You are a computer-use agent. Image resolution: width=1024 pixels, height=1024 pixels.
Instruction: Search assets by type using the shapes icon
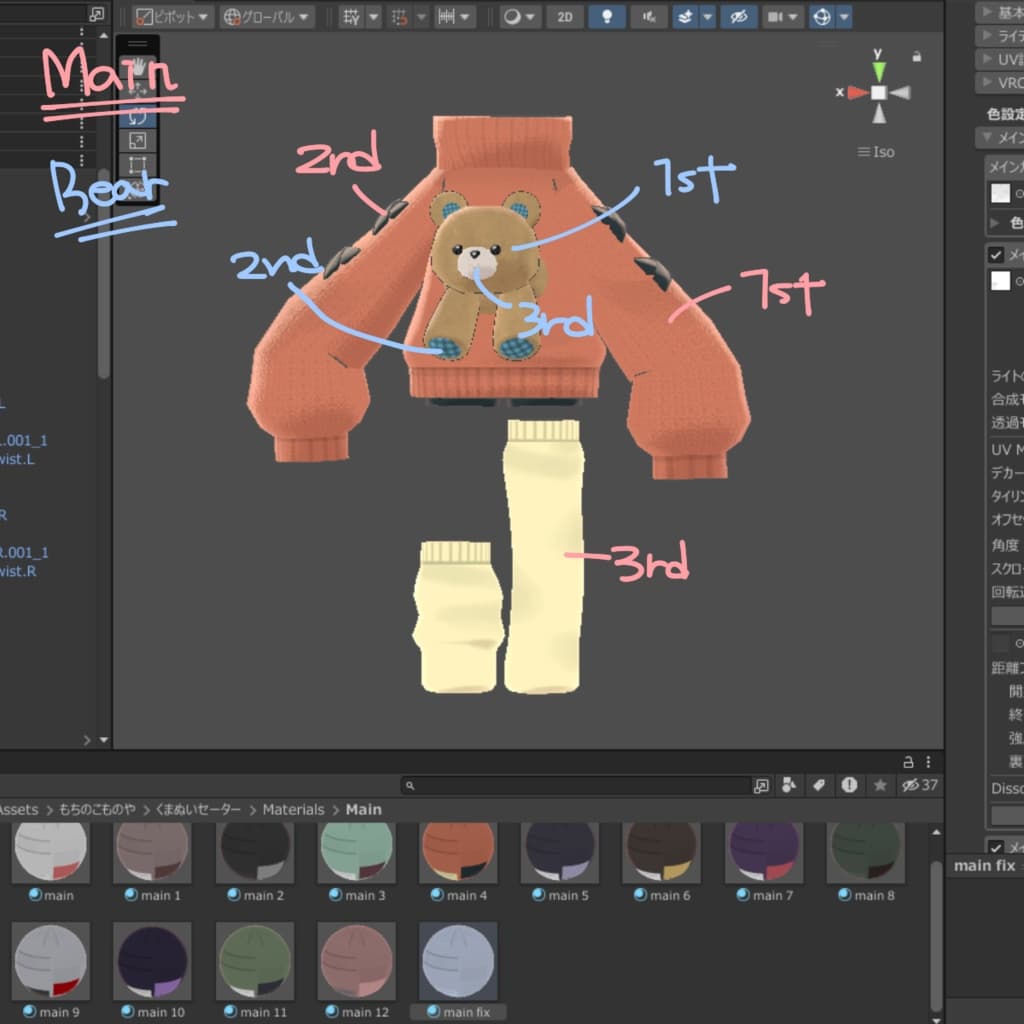pyautogui.click(x=789, y=785)
